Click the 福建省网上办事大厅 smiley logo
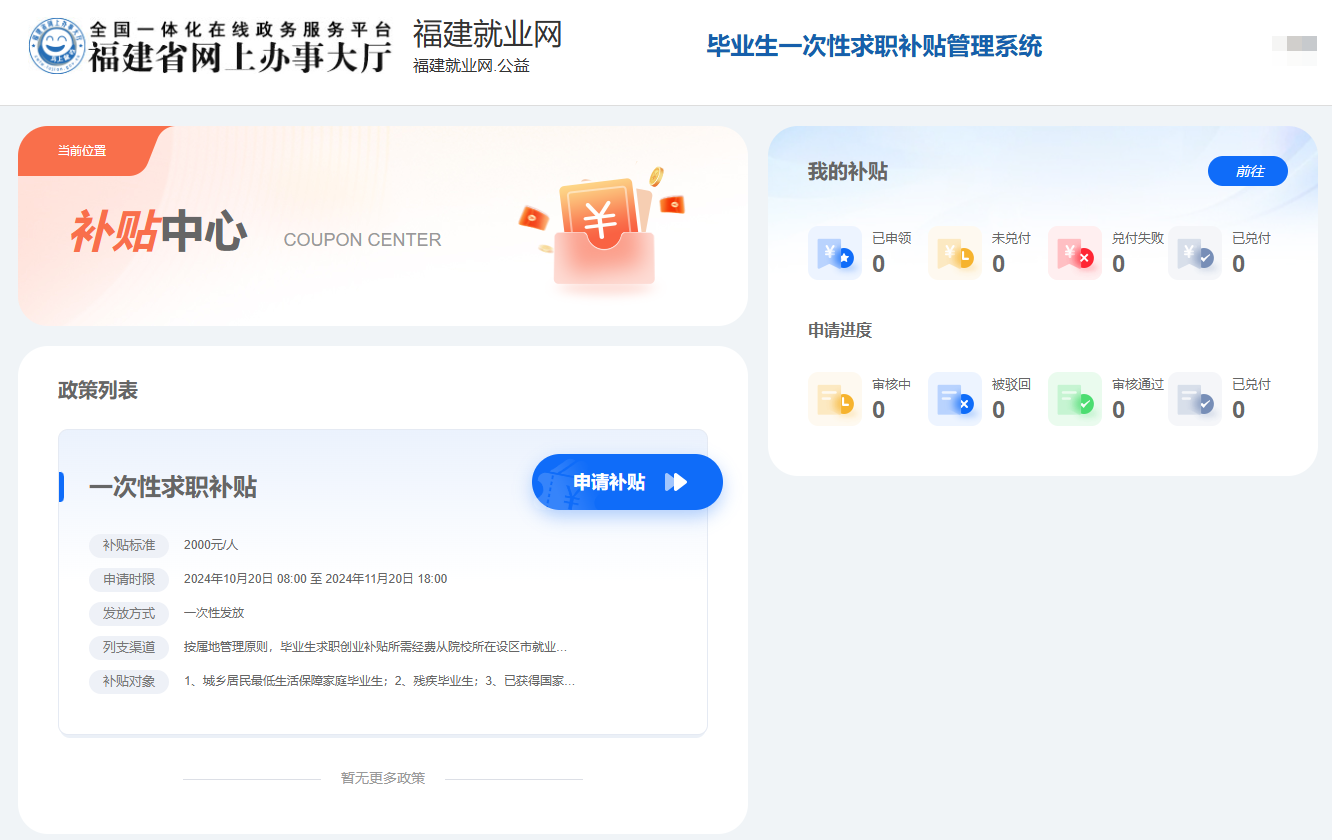This screenshot has width=1332, height=840. coord(57,48)
